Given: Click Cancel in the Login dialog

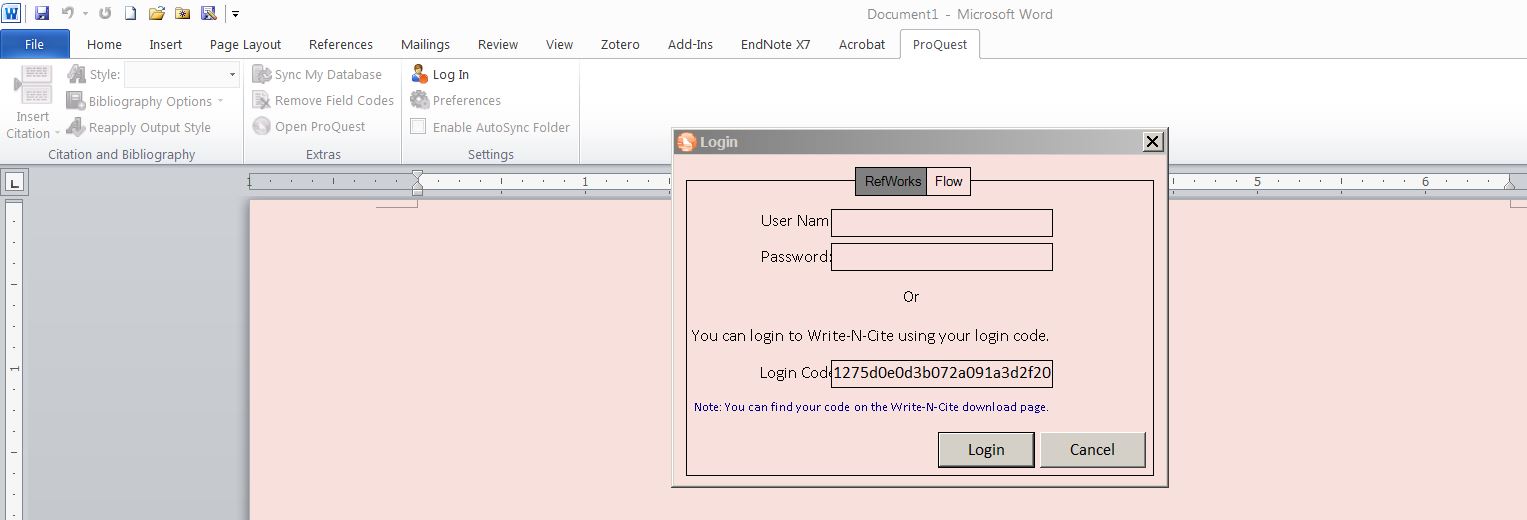Looking at the screenshot, I should coord(1092,449).
